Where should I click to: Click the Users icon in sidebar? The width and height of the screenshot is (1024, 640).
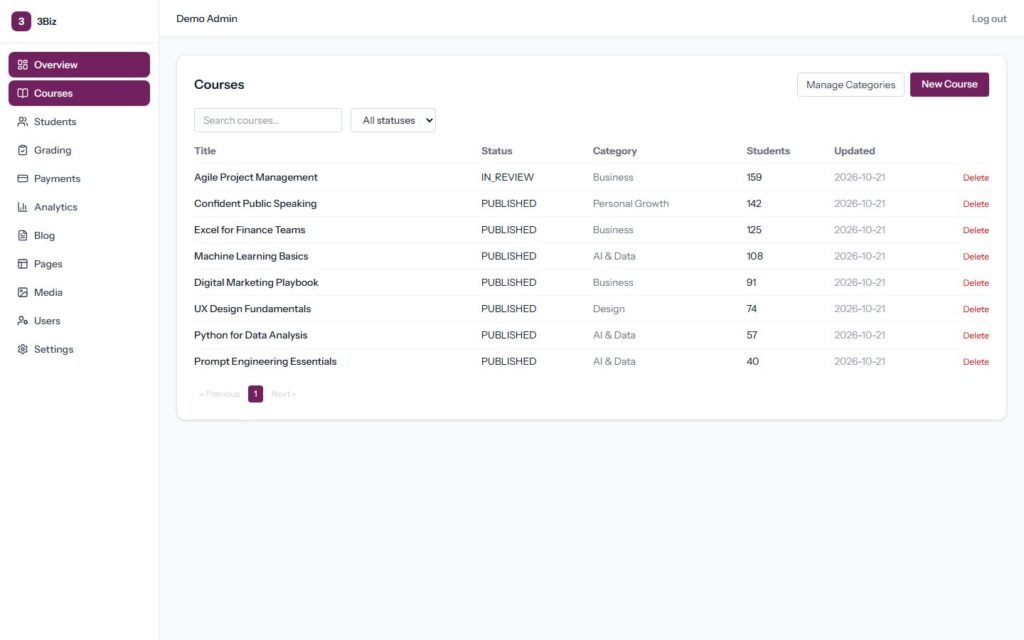[x=23, y=321]
